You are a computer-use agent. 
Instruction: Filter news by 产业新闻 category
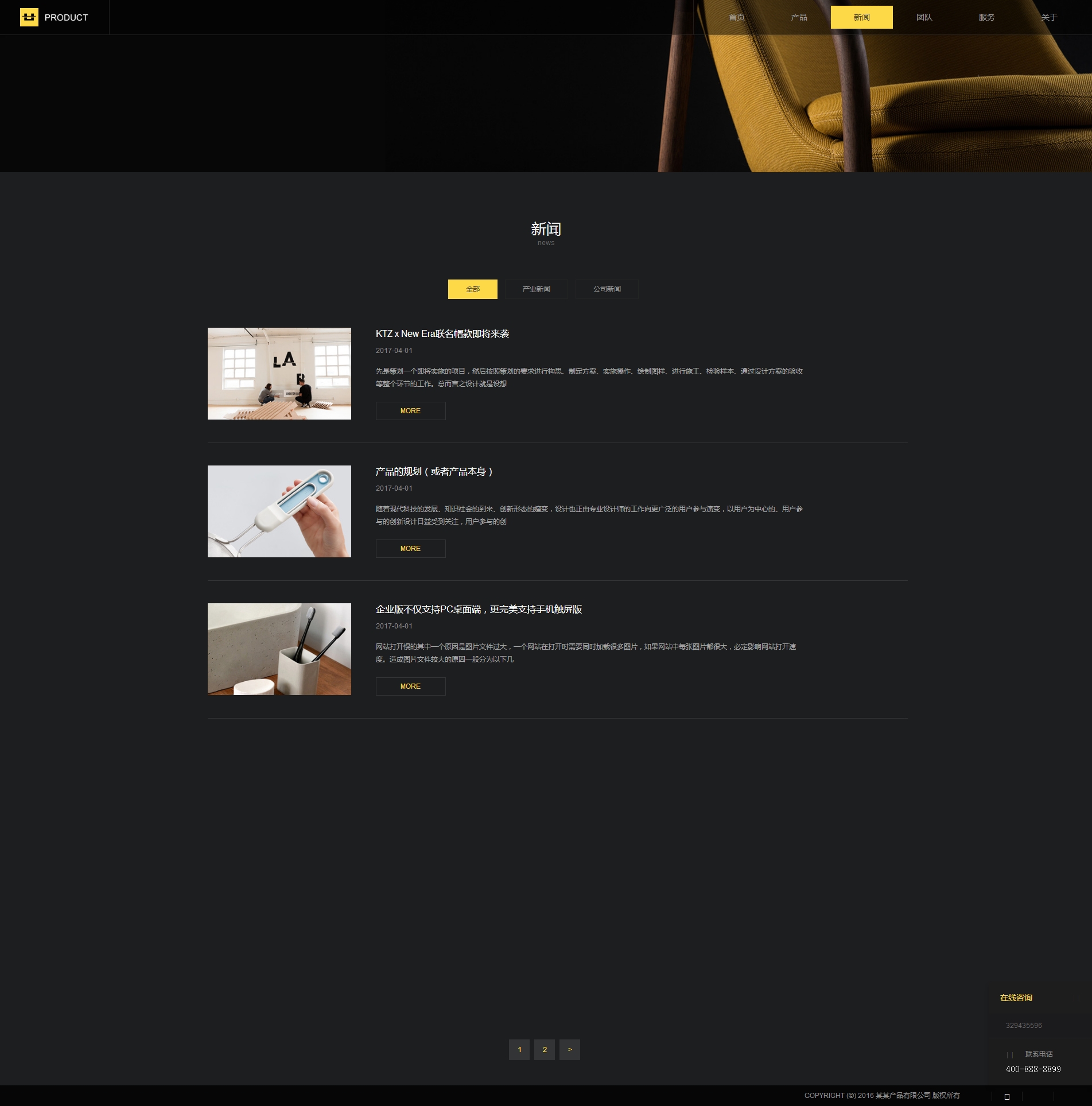point(536,289)
